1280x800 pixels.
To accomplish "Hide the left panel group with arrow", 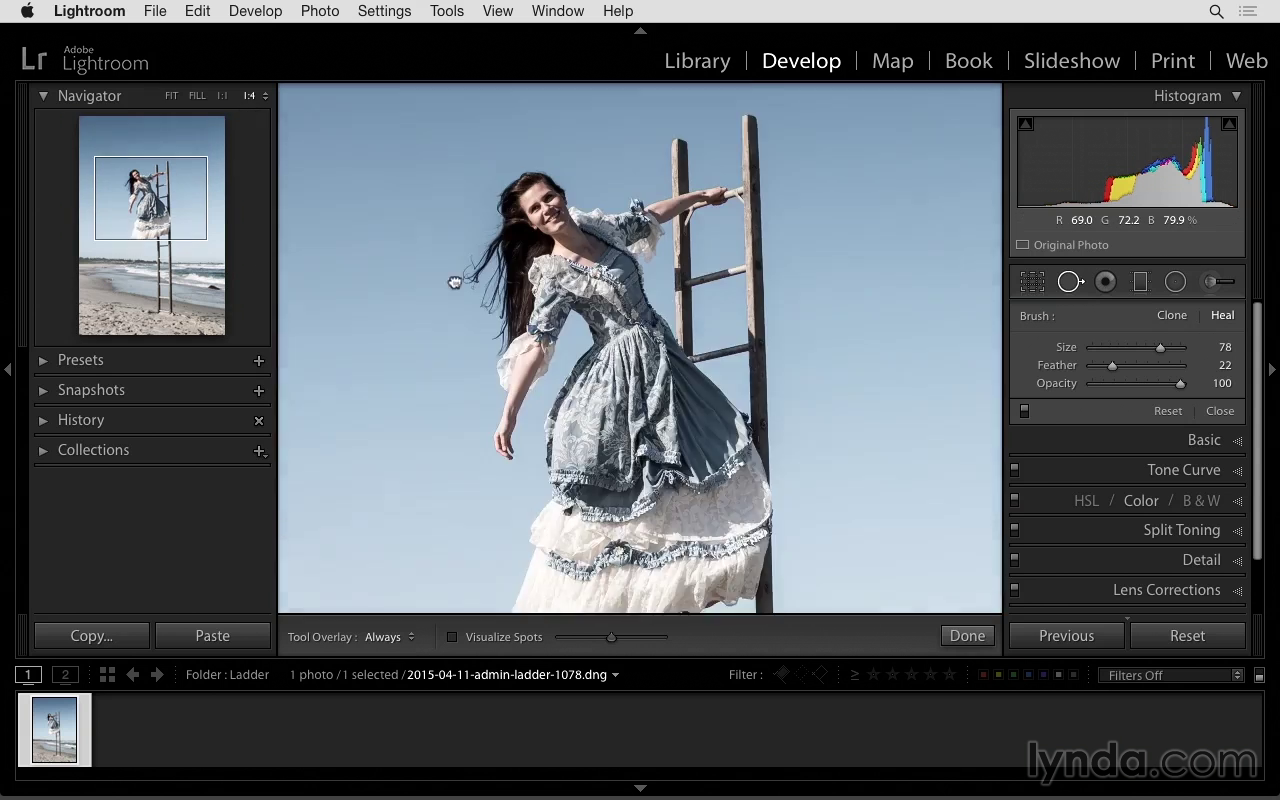I will click(7, 369).
